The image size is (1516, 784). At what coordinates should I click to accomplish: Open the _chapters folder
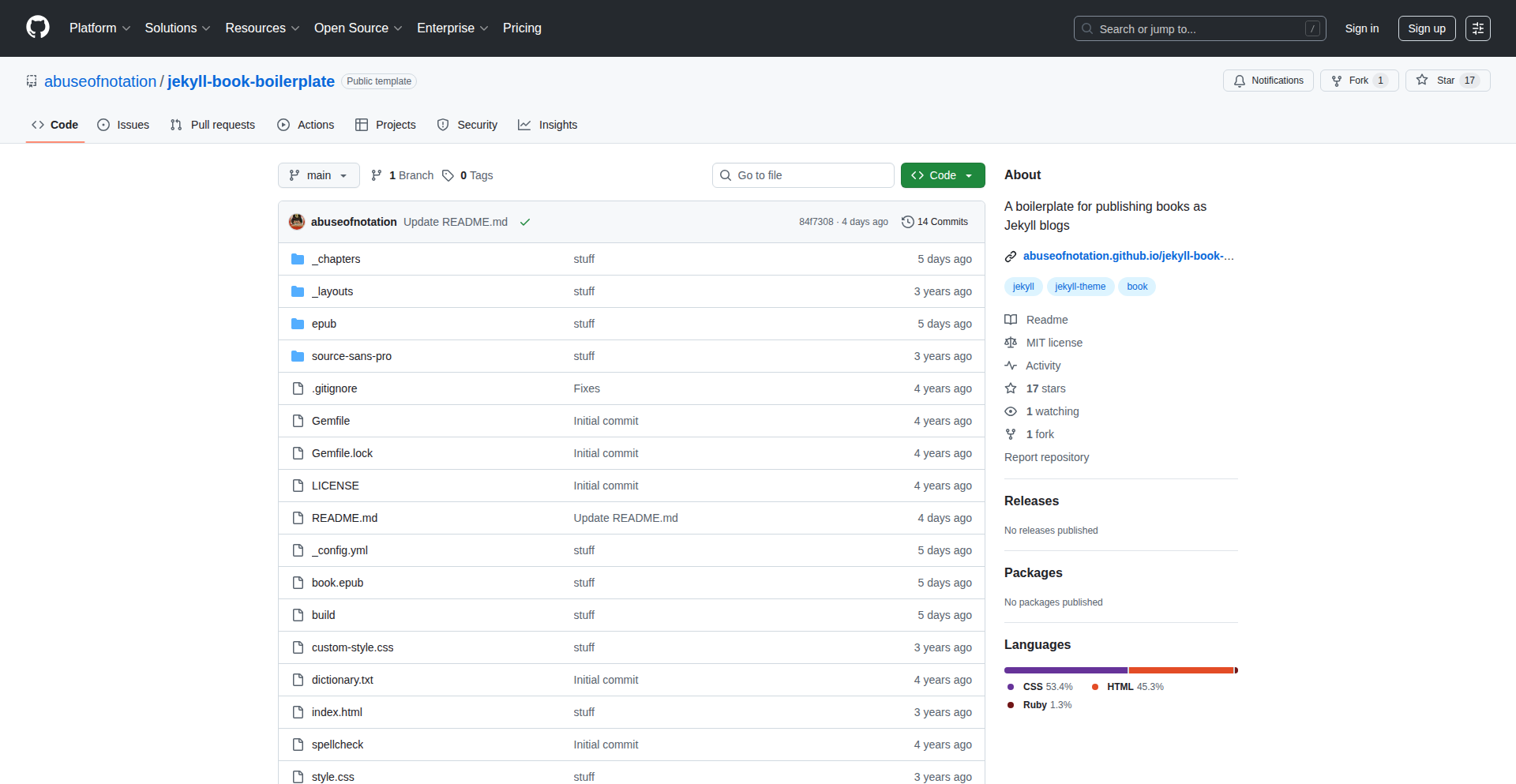click(336, 259)
